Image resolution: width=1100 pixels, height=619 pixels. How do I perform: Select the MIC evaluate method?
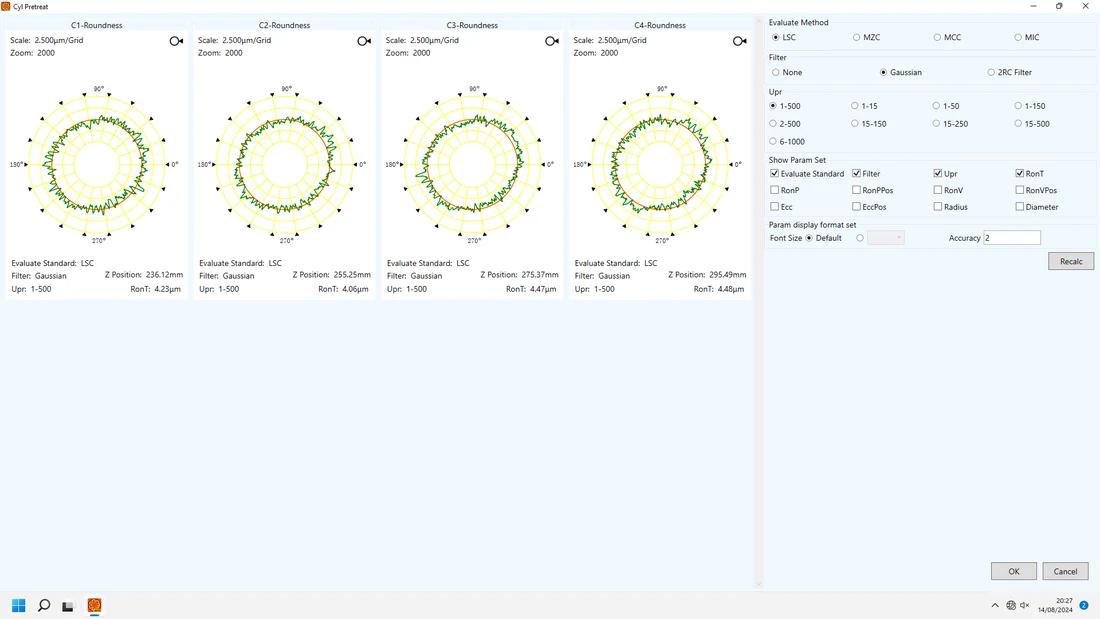click(1028, 37)
